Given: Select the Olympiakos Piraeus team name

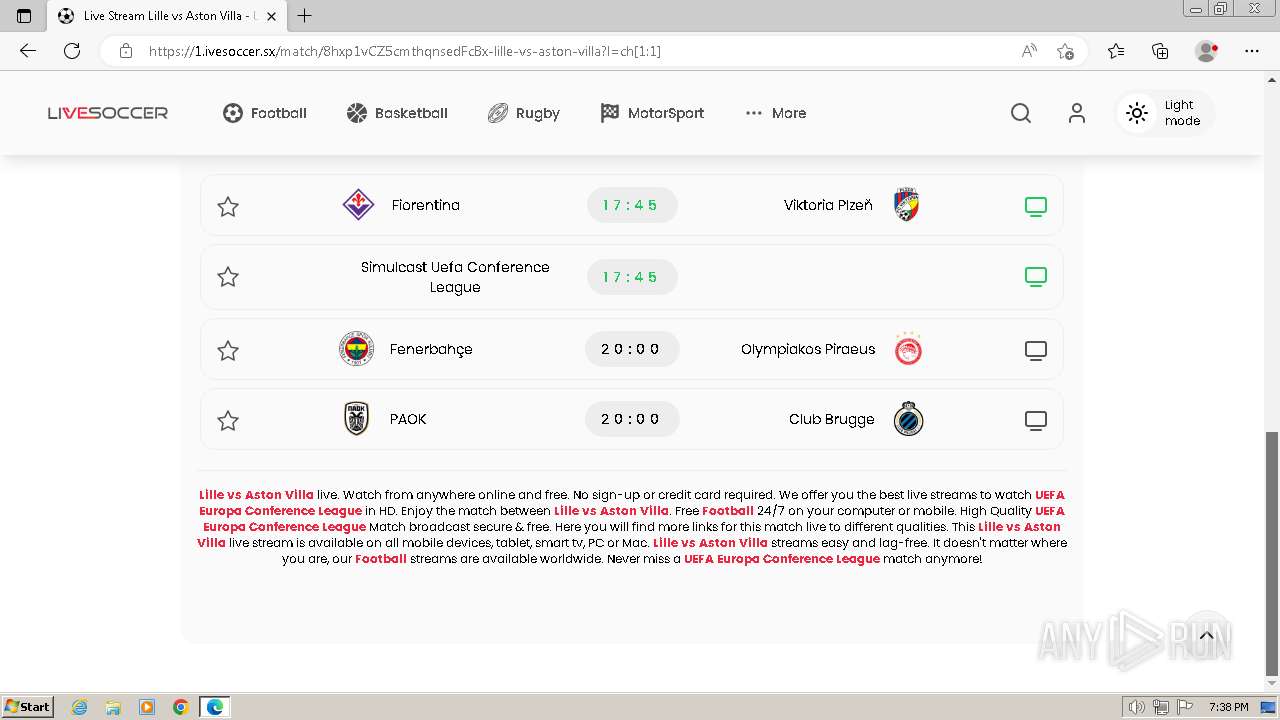Looking at the screenshot, I should 808,349.
